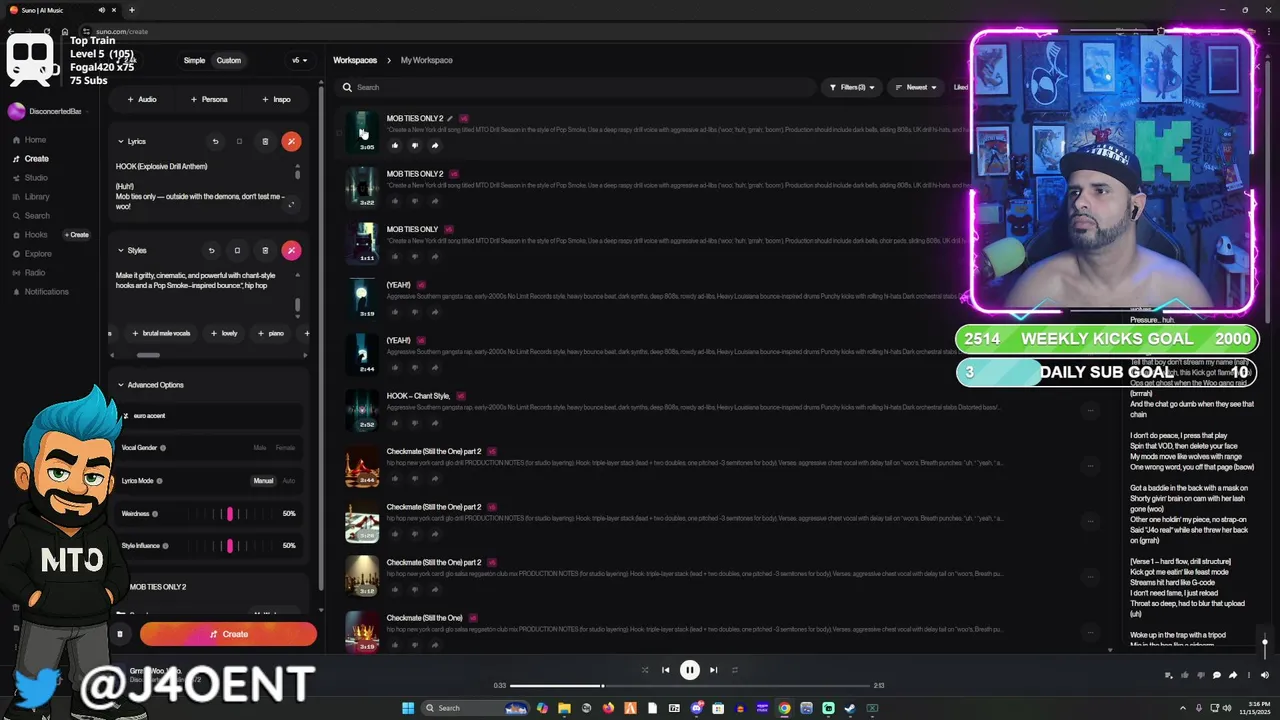
Task: Like the 3:22 MOB TIES ONLY 2 track
Action: (394, 200)
